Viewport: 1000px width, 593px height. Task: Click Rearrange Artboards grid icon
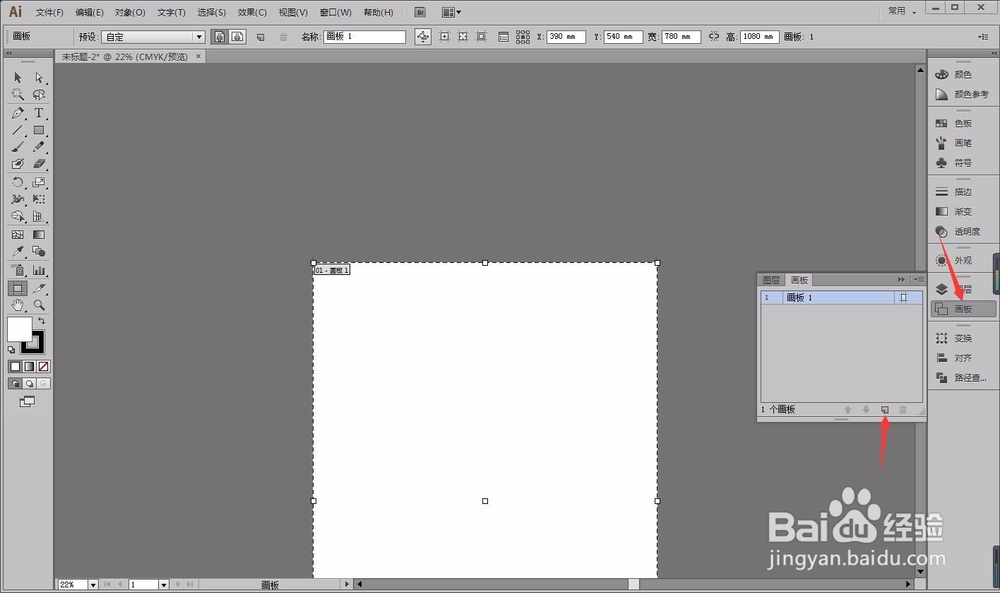(x=523, y=37)
